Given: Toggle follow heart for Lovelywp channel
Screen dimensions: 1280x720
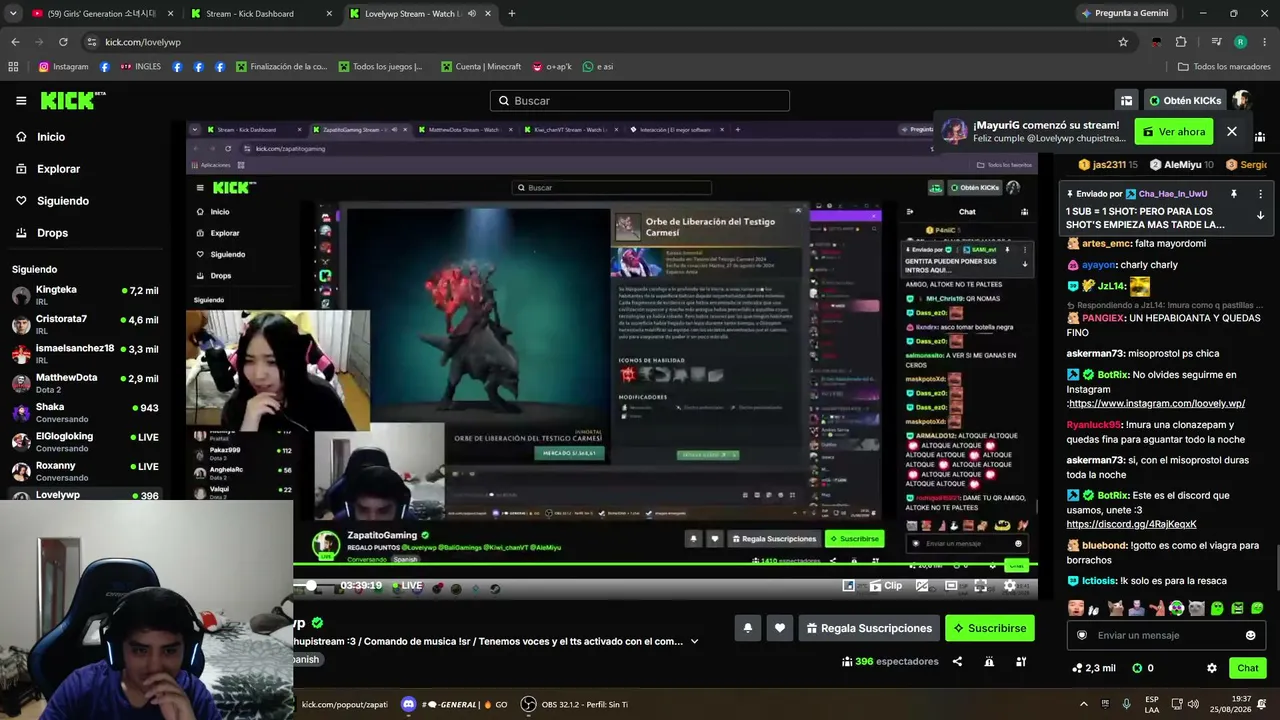Looking at the screenshot, I should tap(780, 628).
